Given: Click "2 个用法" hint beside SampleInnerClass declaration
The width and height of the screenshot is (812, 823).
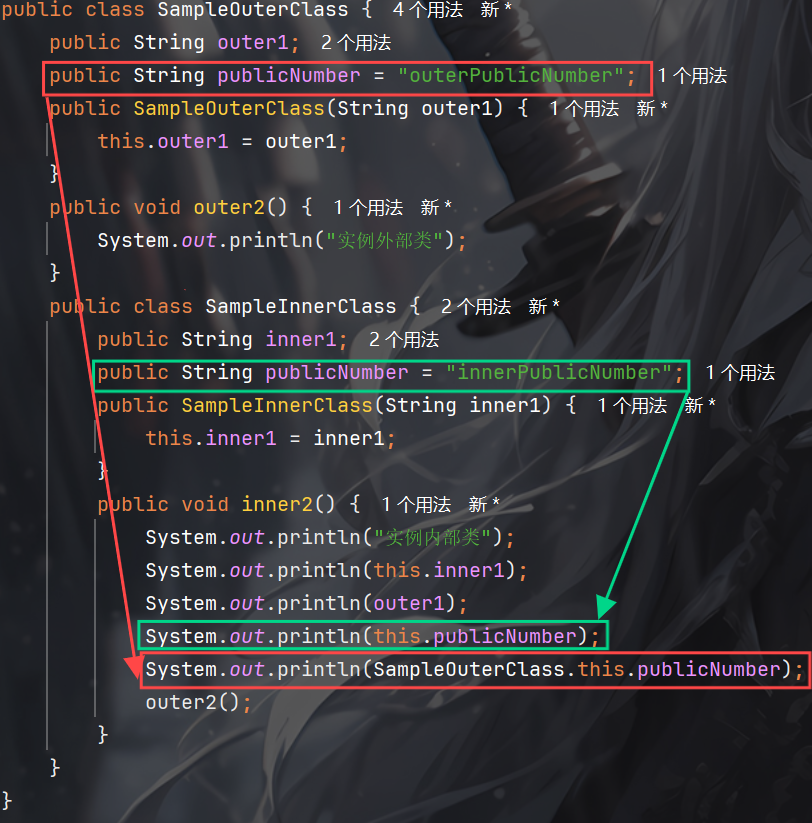Looking at the screenshot, I should [476, 307].
